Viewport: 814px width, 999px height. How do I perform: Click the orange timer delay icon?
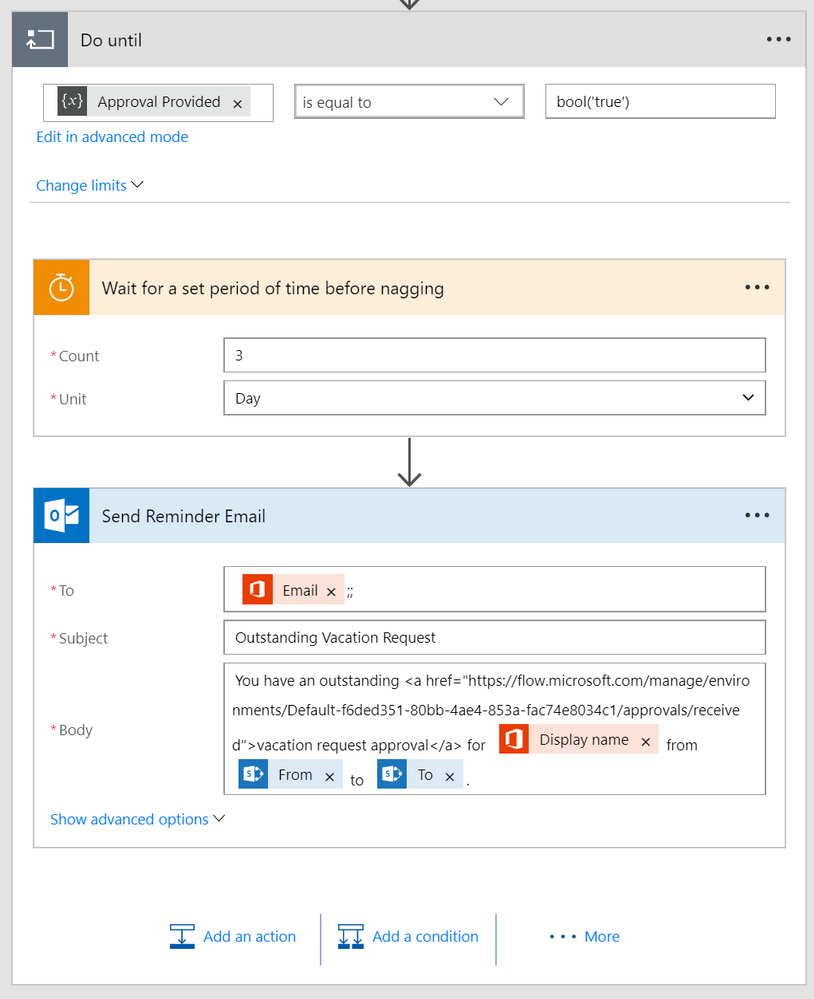(61, 288)
